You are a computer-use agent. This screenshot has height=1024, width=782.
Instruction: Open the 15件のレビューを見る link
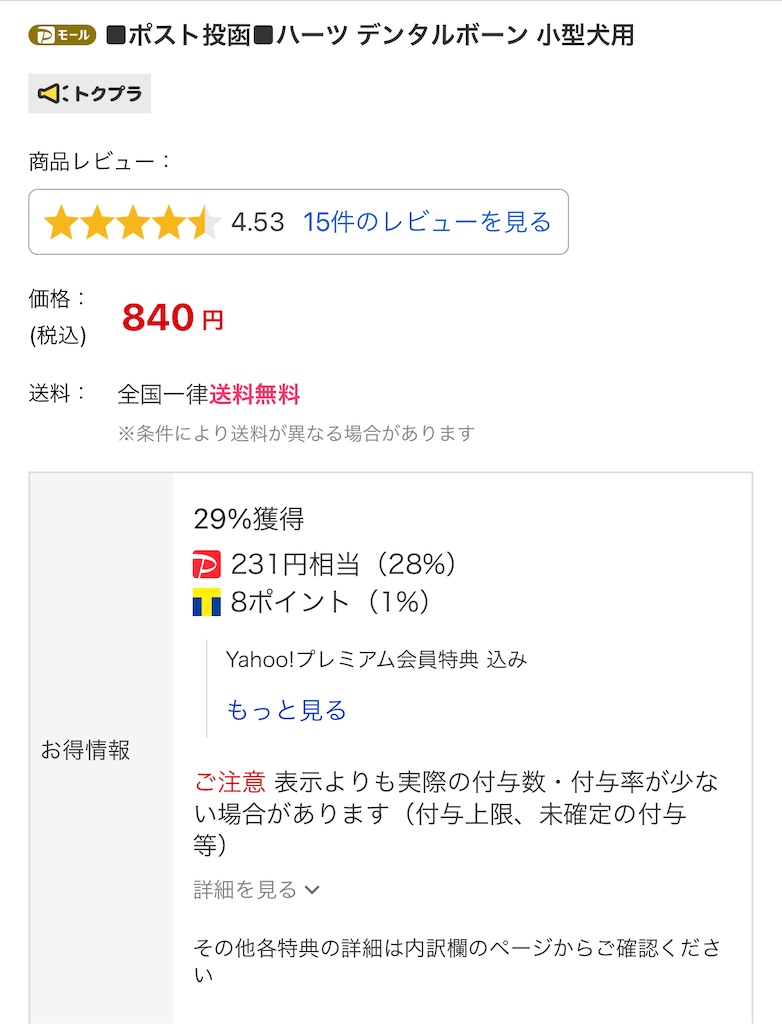point(427,222)
